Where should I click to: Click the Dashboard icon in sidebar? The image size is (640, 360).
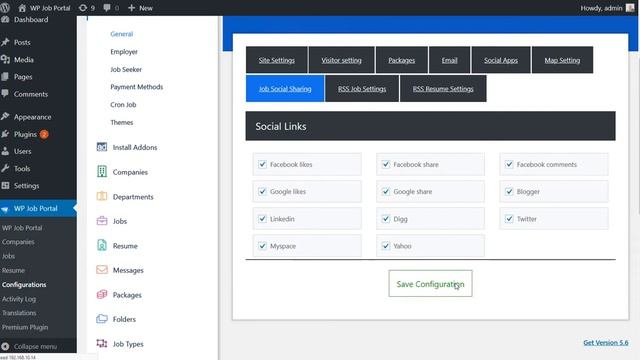tap(5, 19)
